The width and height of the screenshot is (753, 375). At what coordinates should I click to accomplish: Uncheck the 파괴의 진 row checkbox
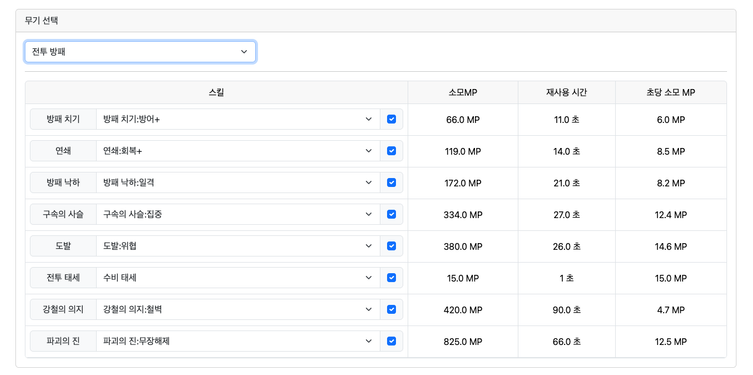pyautogui.click(x=391, y=341)
